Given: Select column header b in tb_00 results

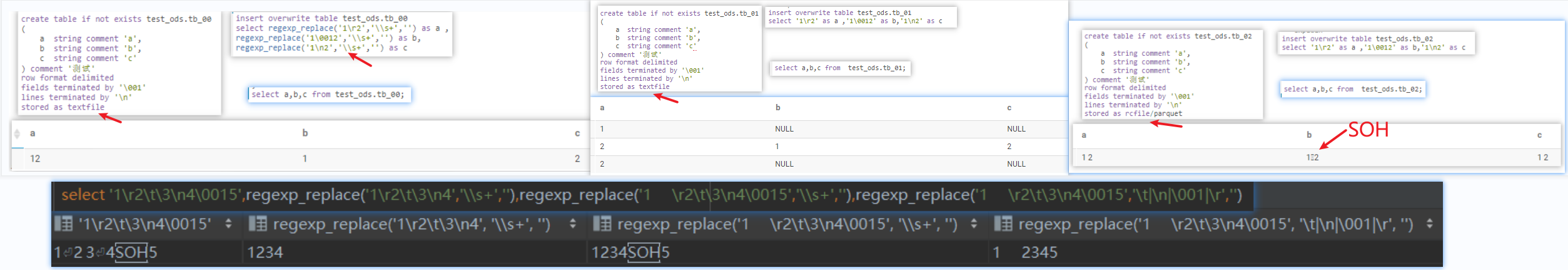Looking at the screenshot, I should pos(305,133).
